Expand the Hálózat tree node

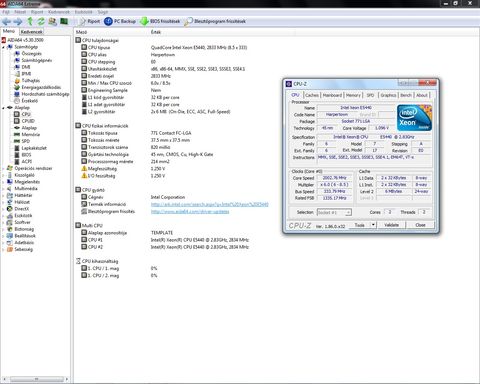pos(4,202)
